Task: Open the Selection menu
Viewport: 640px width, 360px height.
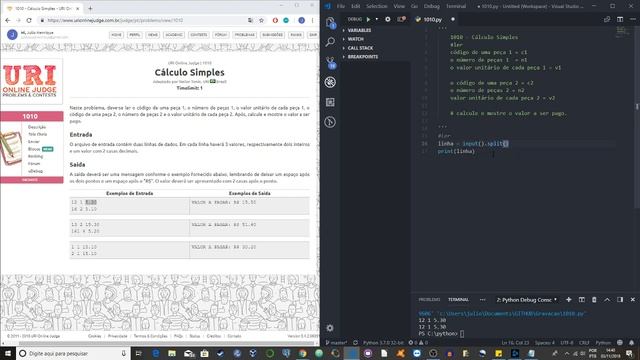Action: coord(376,6)
